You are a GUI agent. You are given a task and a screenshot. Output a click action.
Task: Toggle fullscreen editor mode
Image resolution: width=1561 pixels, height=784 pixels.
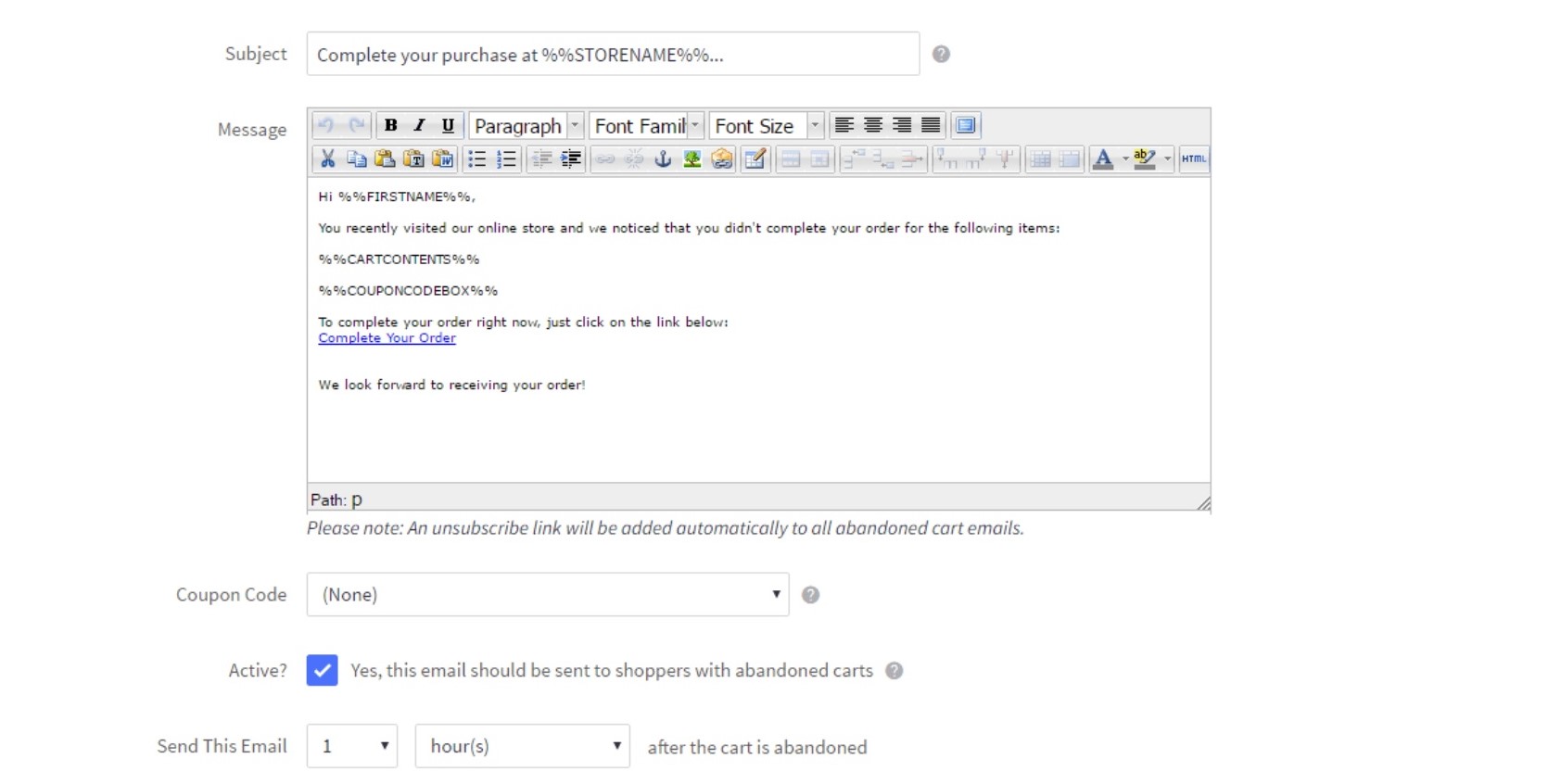pyautogui.click(x=965, y=125)
